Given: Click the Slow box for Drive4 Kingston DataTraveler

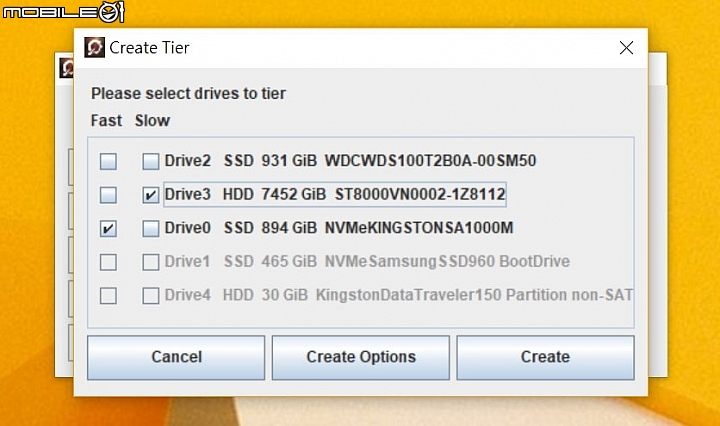Looking at the screenshot, I should [151, 296].
